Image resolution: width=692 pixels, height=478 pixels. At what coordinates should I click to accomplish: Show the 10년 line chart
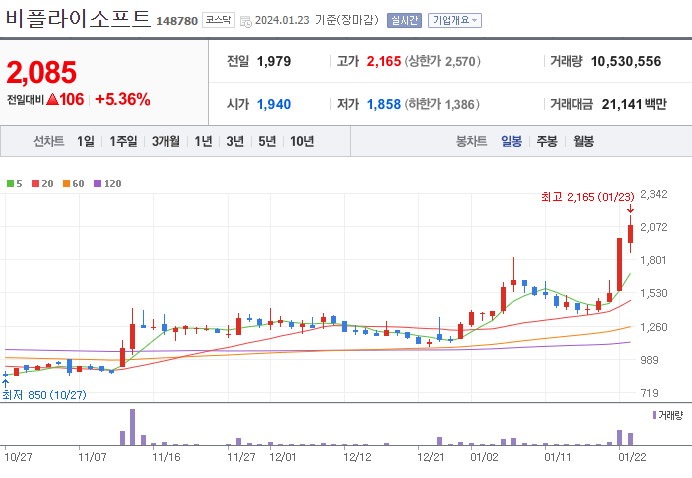point(302,141)
